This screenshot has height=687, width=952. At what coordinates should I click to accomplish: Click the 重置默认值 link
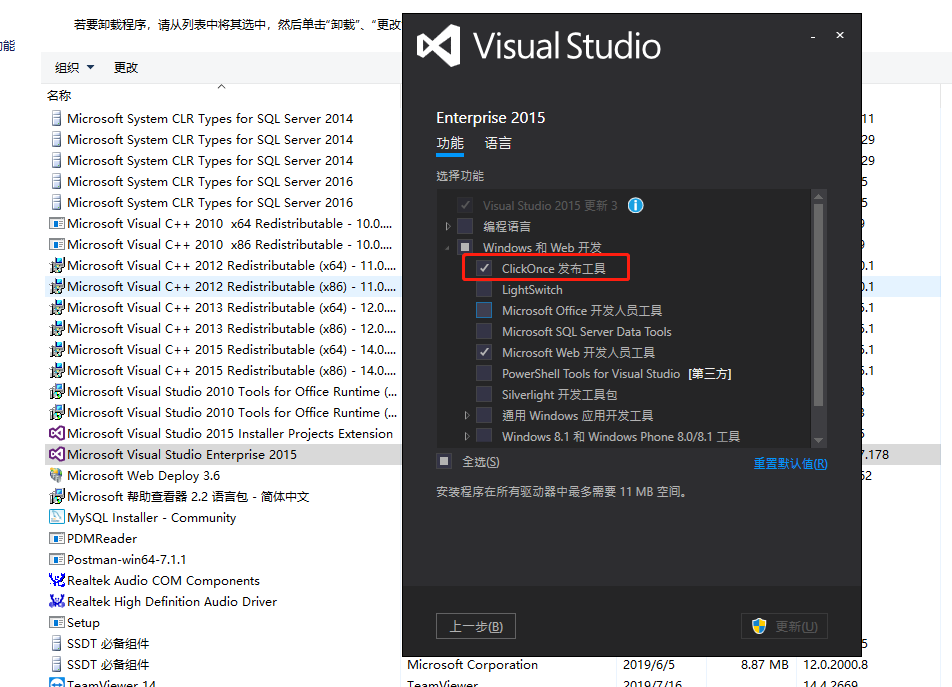(x=791, y=463)
